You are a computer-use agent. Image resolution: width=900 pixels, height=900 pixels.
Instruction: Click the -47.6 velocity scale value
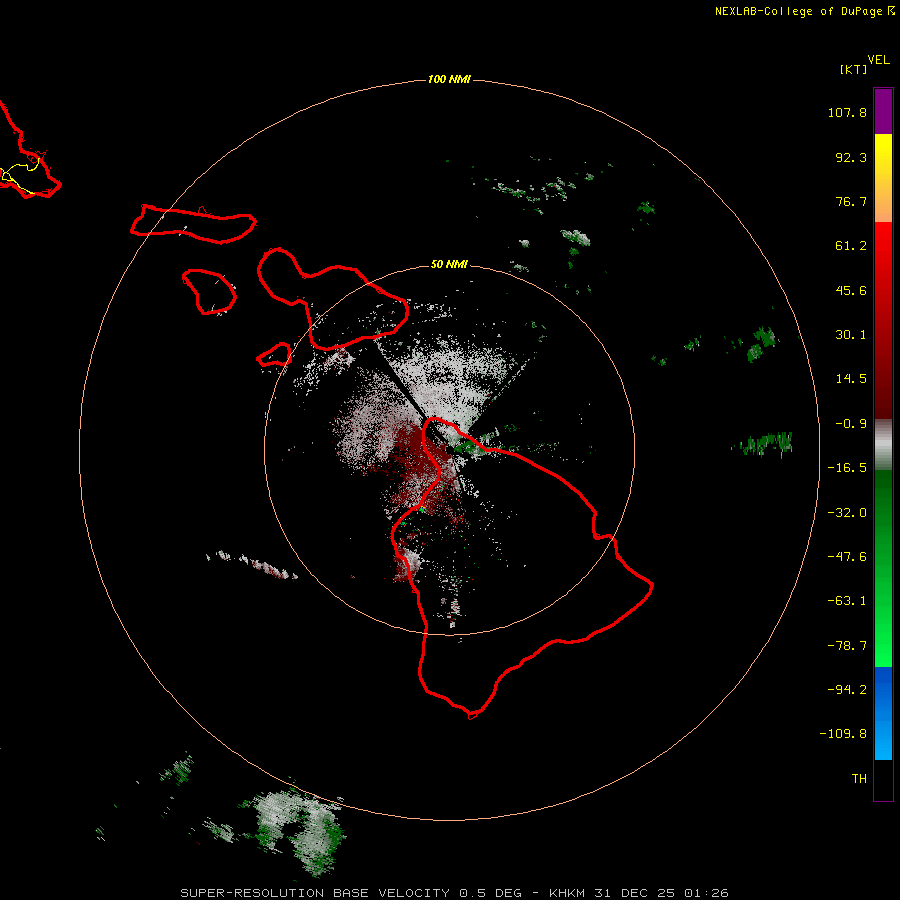click(x=847, y=557)
